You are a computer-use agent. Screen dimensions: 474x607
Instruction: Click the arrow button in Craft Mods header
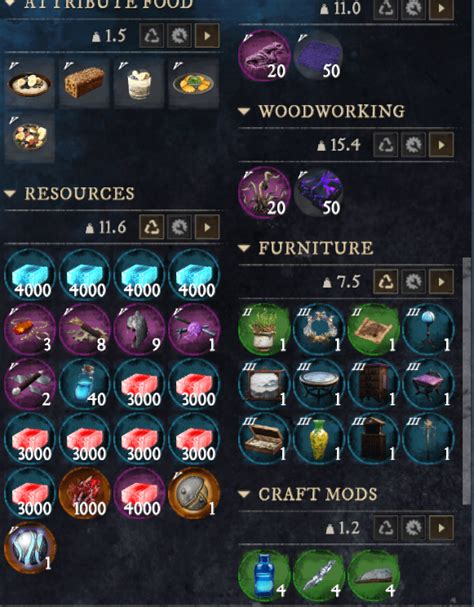pos(441,528)
